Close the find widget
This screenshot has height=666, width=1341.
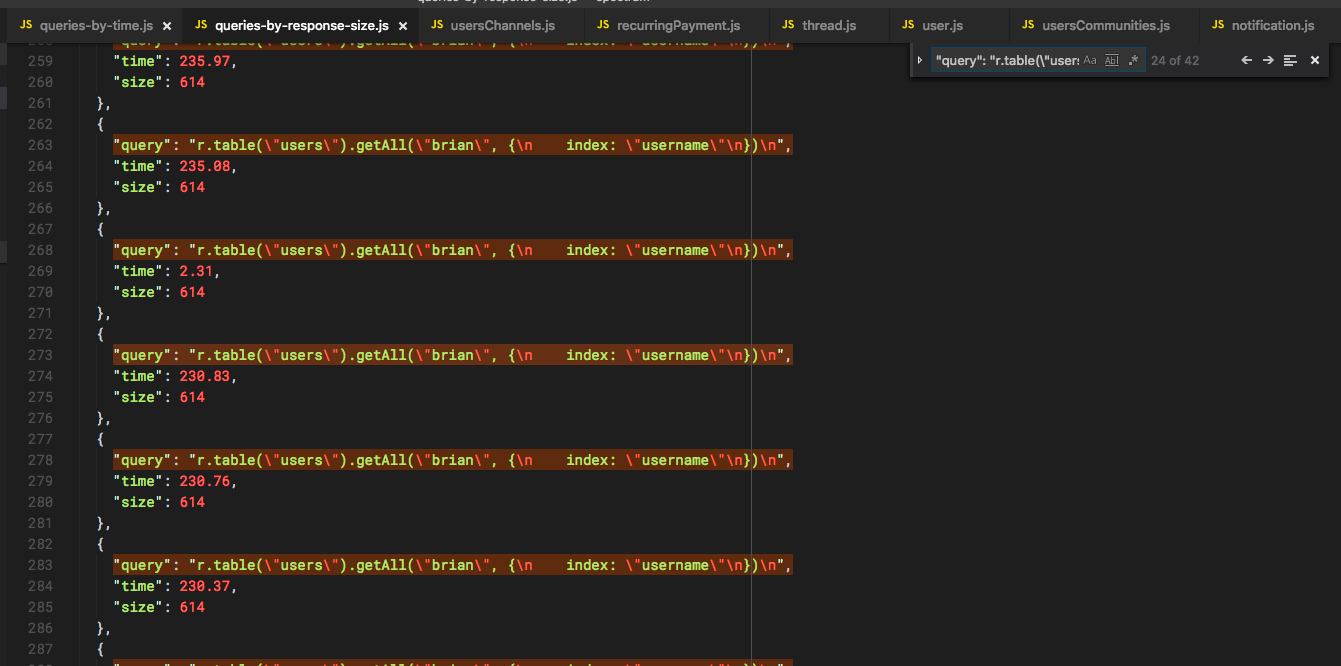pos(1315,60)
